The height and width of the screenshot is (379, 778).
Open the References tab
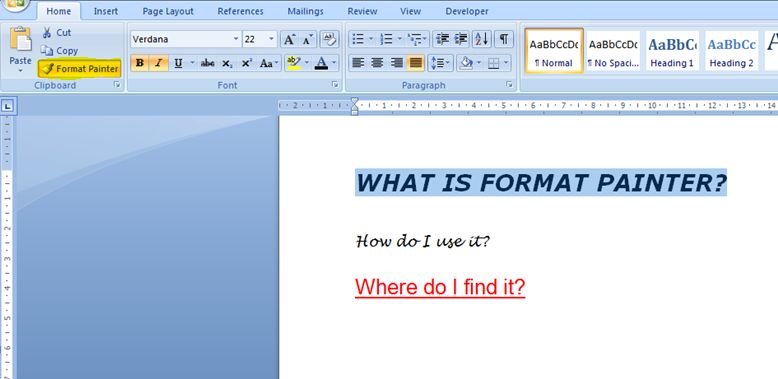click(240, 11)
